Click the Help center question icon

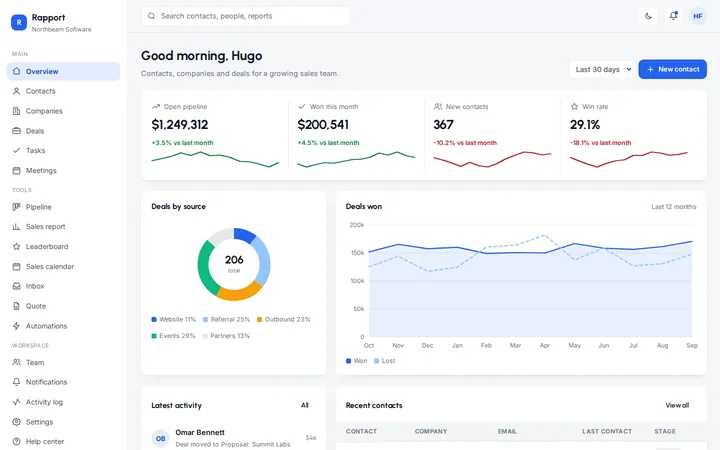[x=17, y=441]
